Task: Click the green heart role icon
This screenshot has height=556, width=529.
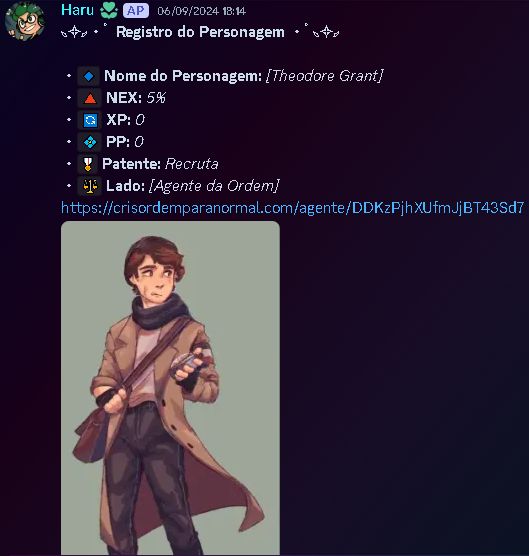Action: [x=109, y=11]
